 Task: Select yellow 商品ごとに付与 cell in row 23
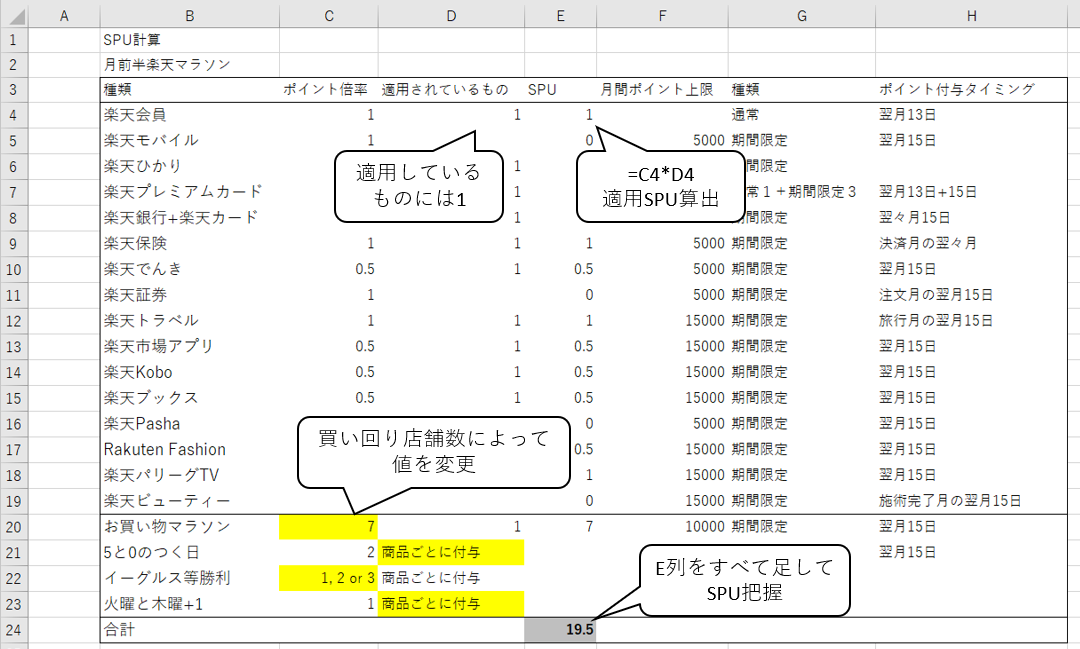coord(451,604)
